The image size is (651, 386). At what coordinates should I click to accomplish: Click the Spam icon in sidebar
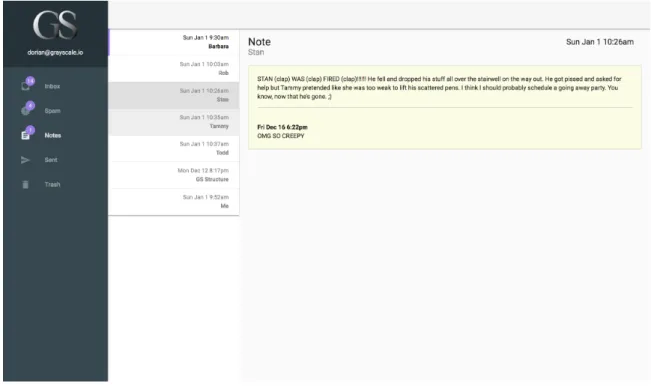(x=26, y=111)
